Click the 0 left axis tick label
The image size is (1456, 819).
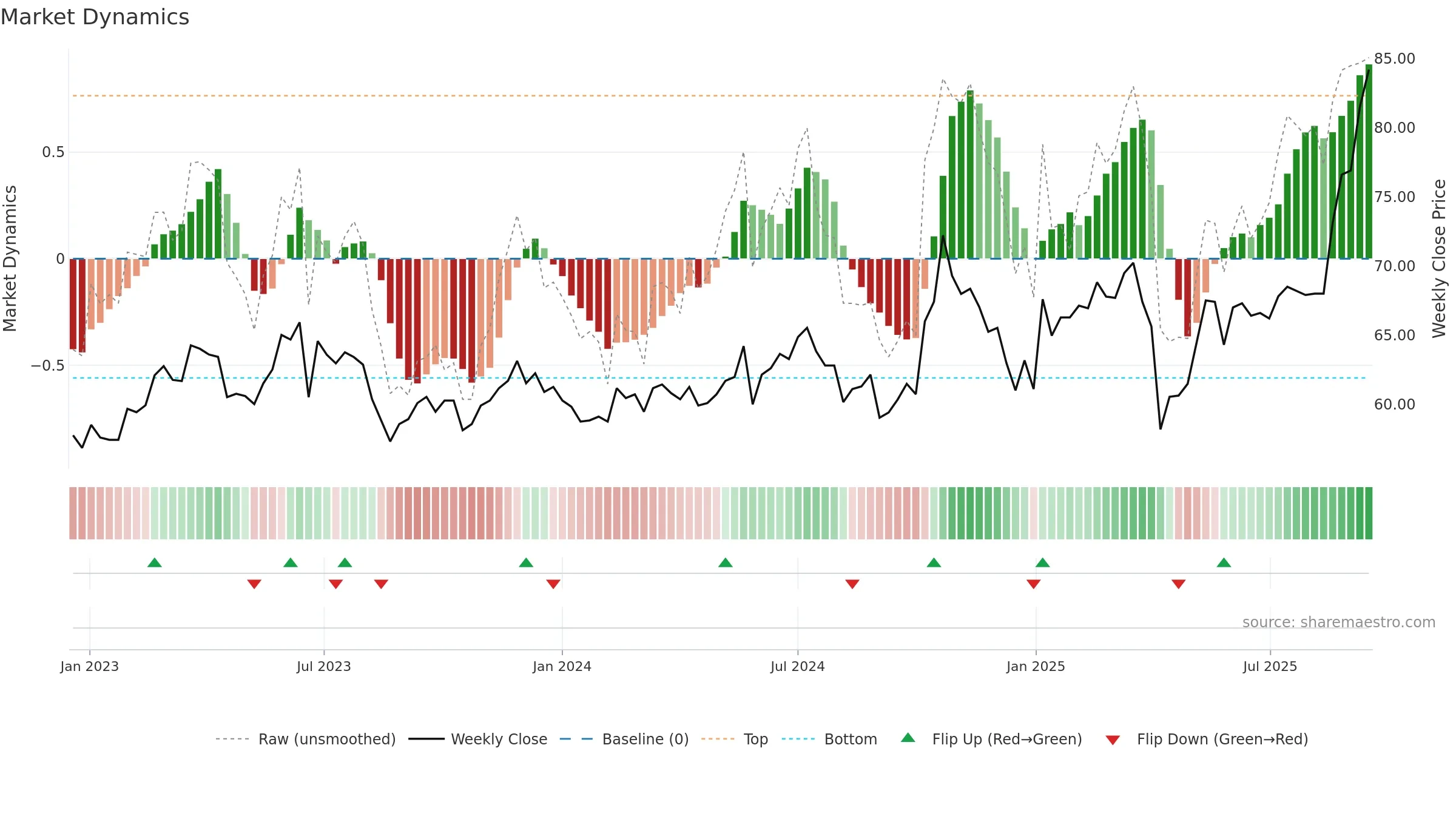coord(60,259)
